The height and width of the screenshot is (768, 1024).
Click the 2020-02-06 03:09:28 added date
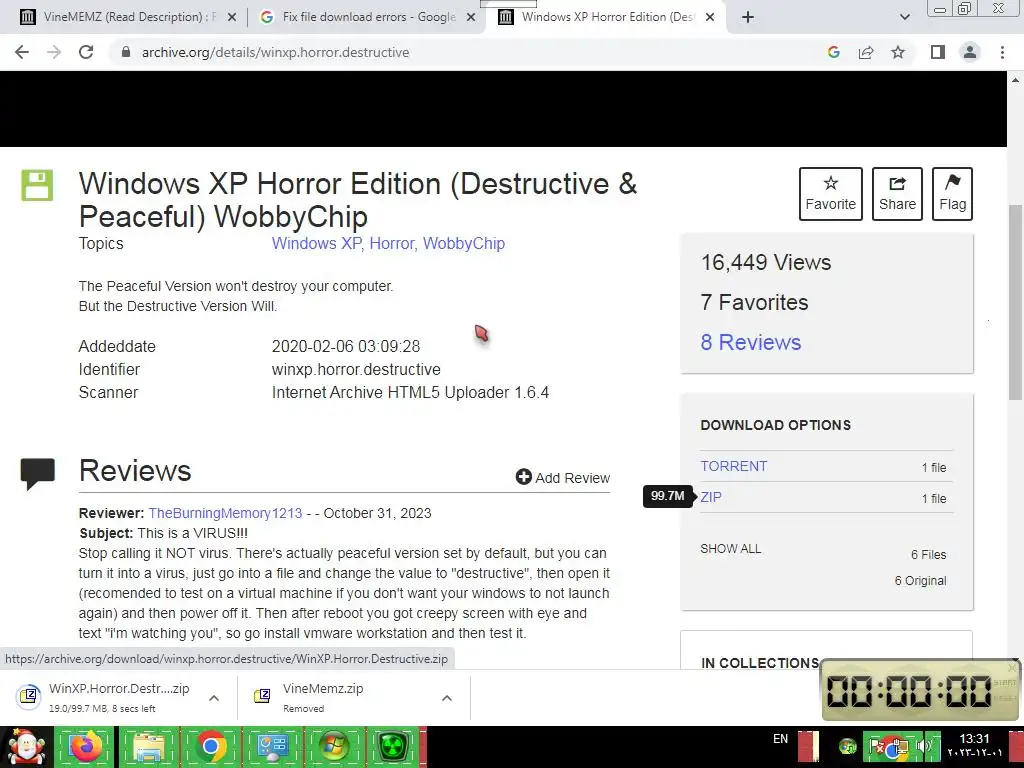pos(345,346)
